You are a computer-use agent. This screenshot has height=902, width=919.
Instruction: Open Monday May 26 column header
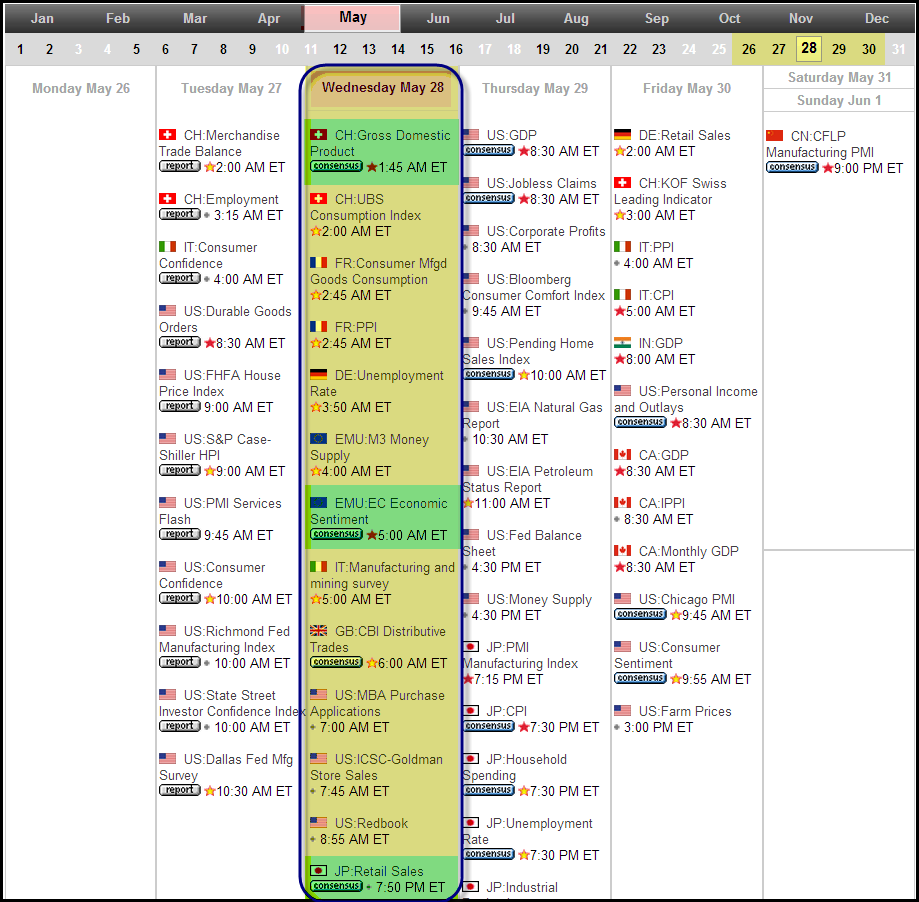(81, 89)
